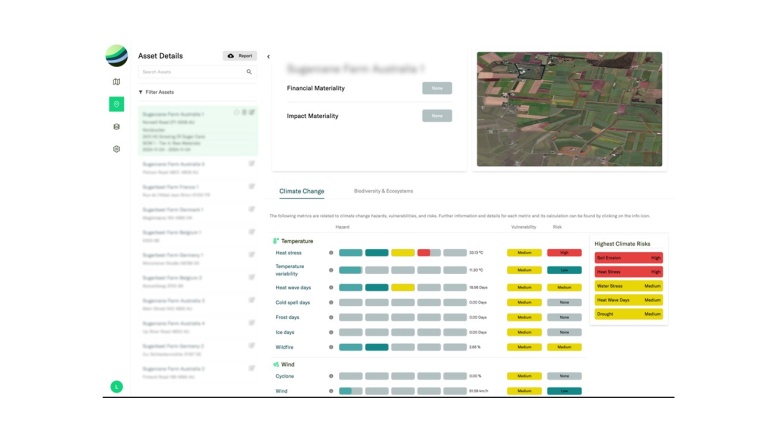Switch to the Climate Change tab
The width and height of the screenshot is (760, 427).
click(301, 191)
